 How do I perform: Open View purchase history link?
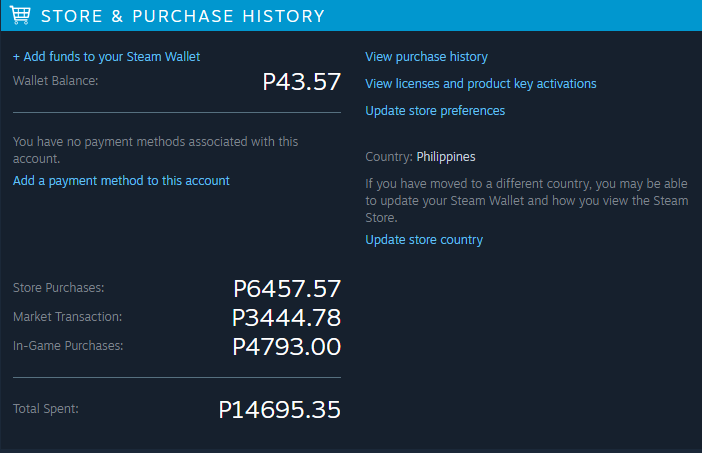tap(426, 57)
